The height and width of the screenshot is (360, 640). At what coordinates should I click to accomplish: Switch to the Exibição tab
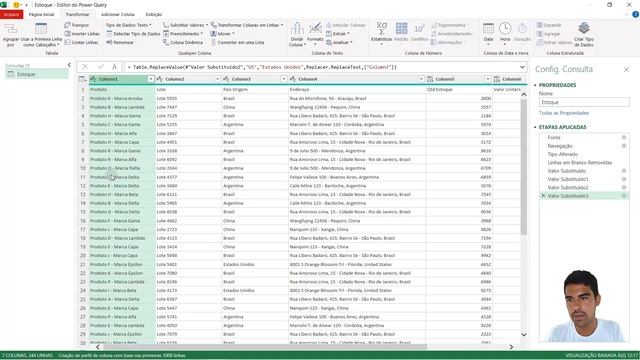pyautogui.click(x=154, y=14)
